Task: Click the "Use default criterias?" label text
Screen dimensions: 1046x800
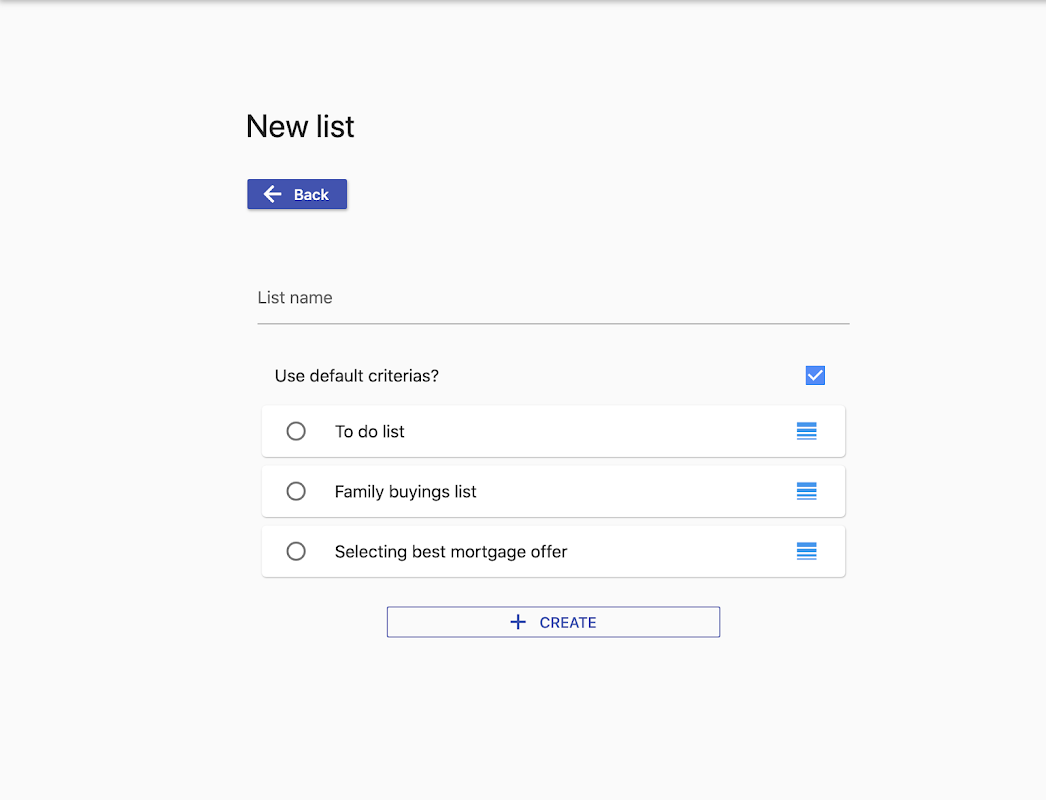Action: (x=357, y=376)
